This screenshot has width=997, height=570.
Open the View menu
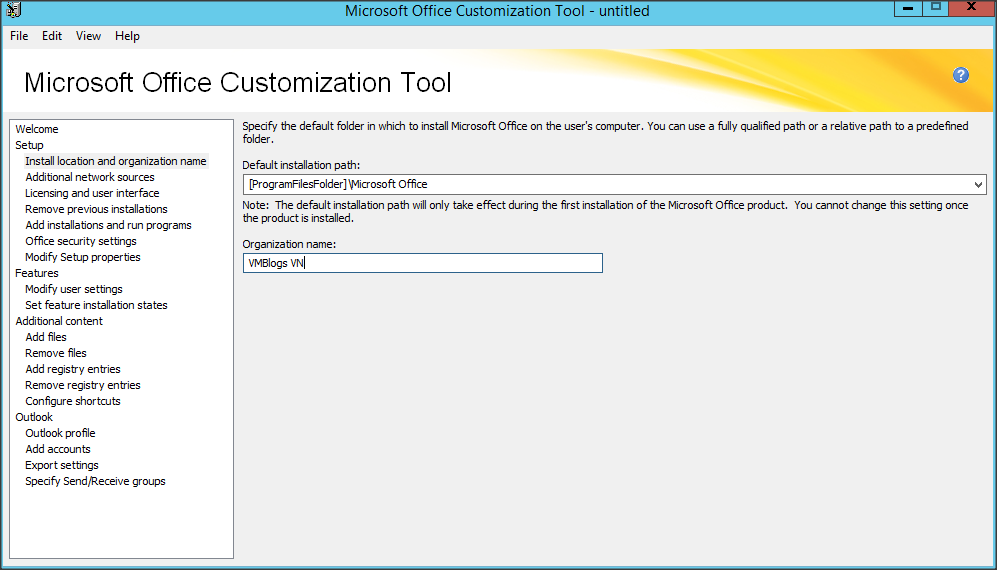[88, 36]
